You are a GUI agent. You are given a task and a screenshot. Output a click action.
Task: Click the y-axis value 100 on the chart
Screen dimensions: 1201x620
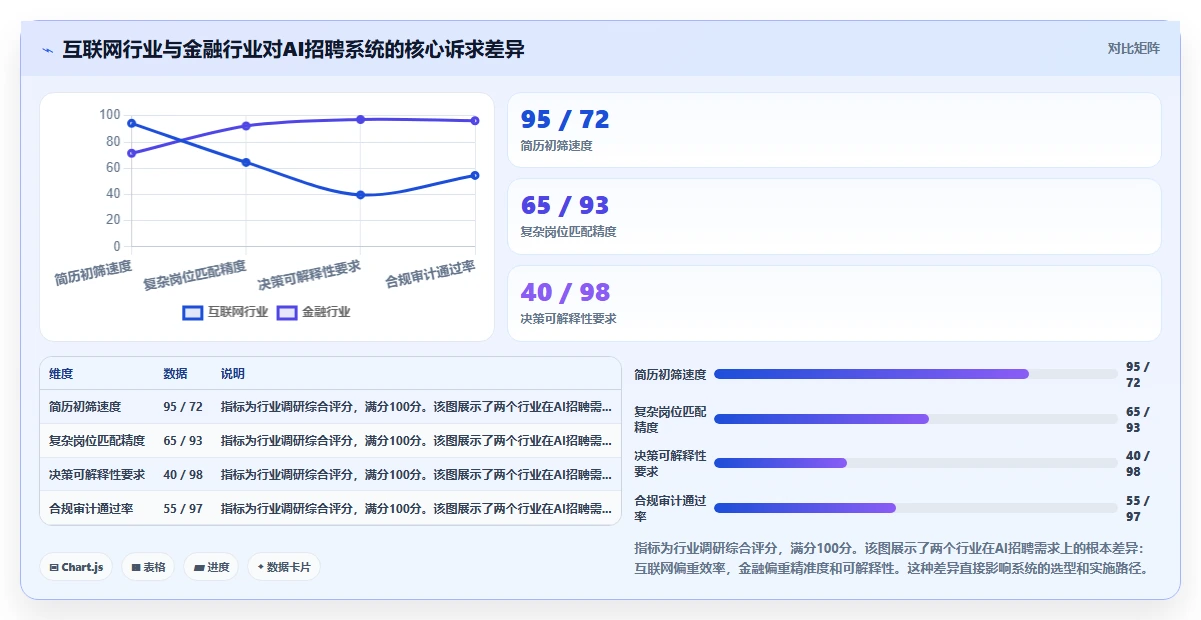pyautogui.click(x=109, y=115)
